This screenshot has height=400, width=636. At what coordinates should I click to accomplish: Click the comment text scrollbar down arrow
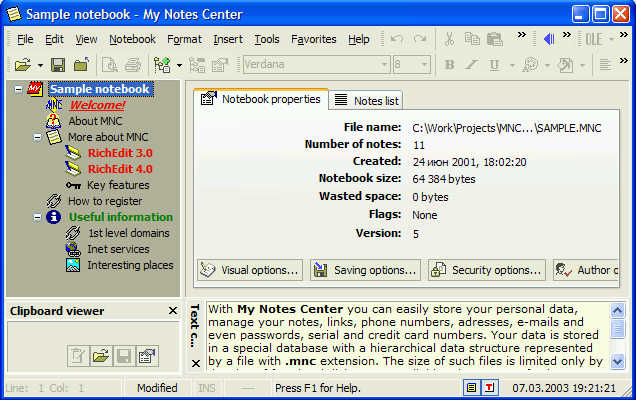(617, 361)
